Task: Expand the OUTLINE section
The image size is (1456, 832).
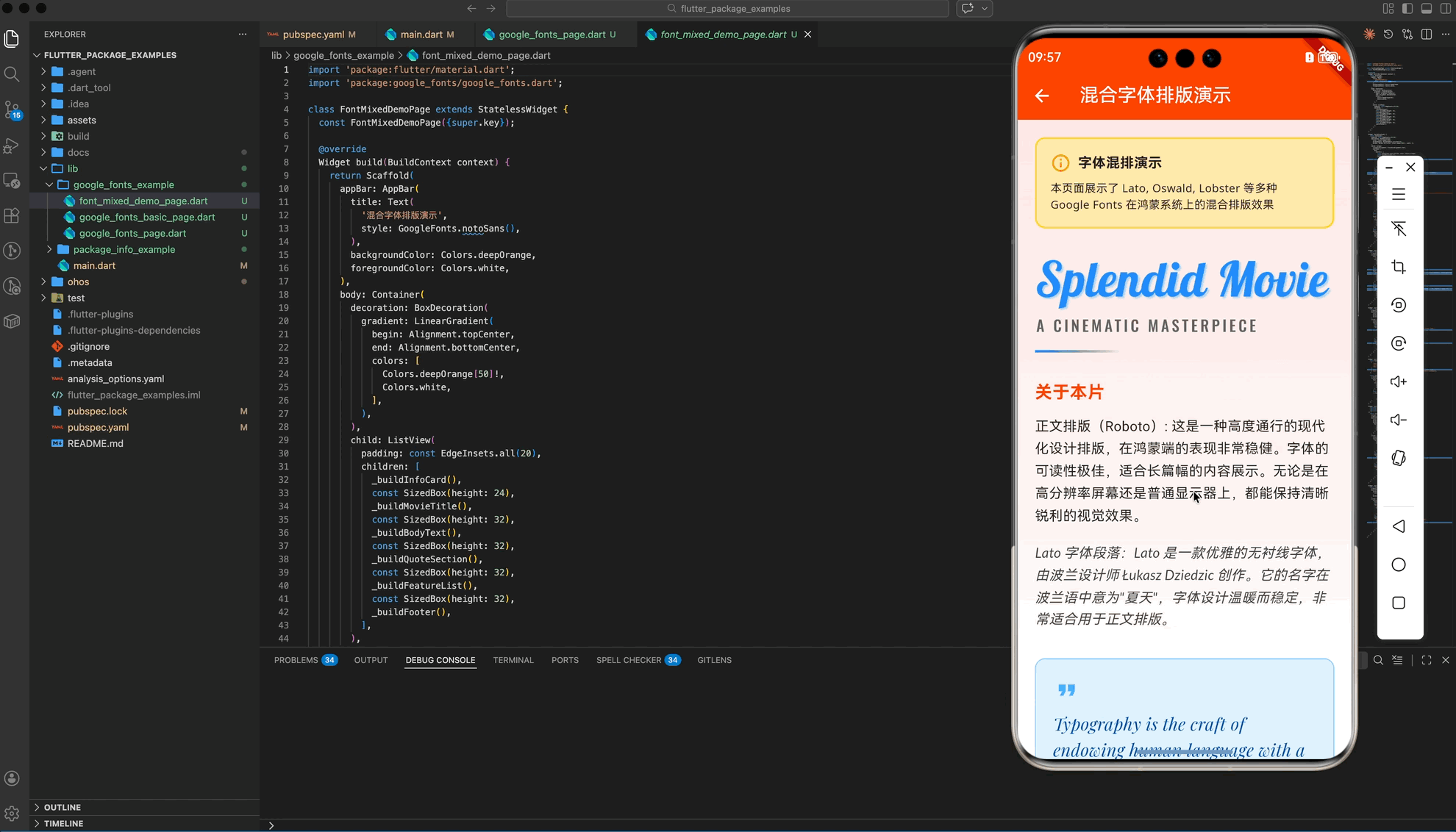Action: [62, 807]
